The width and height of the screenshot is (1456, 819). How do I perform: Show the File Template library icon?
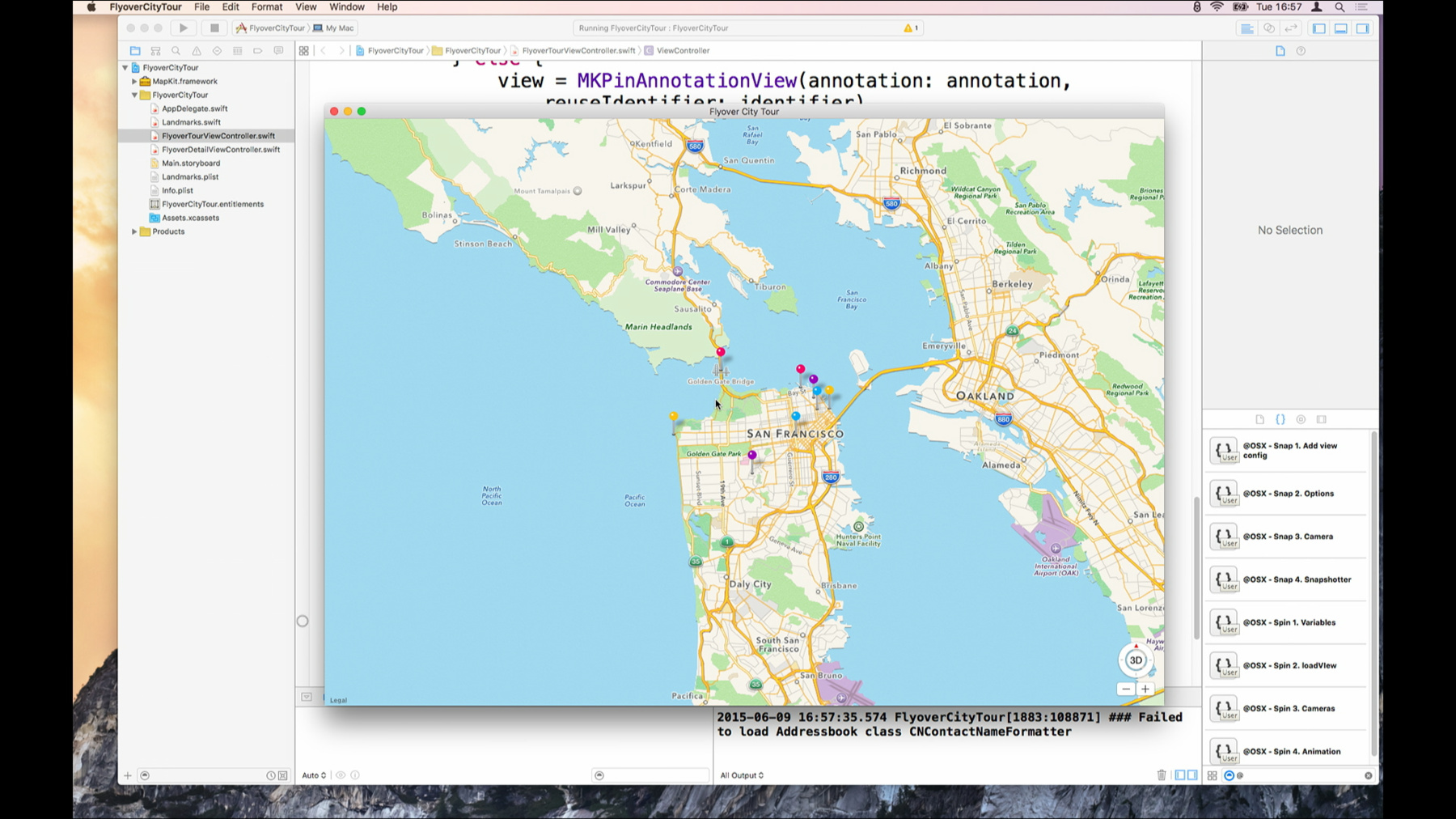pyautogui.click(x=1259, y=419)
